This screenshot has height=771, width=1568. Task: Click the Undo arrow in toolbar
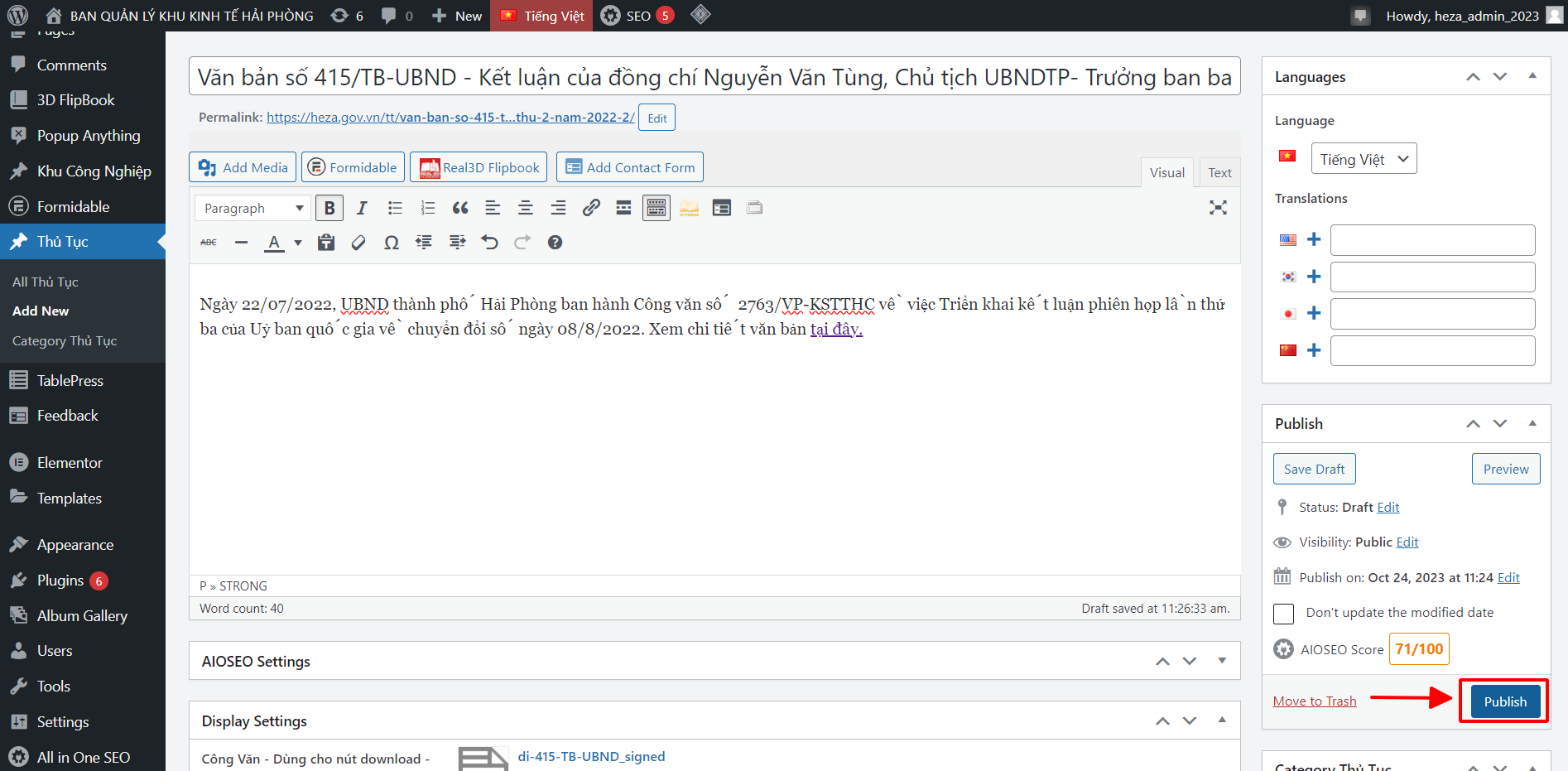(x=489, y=243)
